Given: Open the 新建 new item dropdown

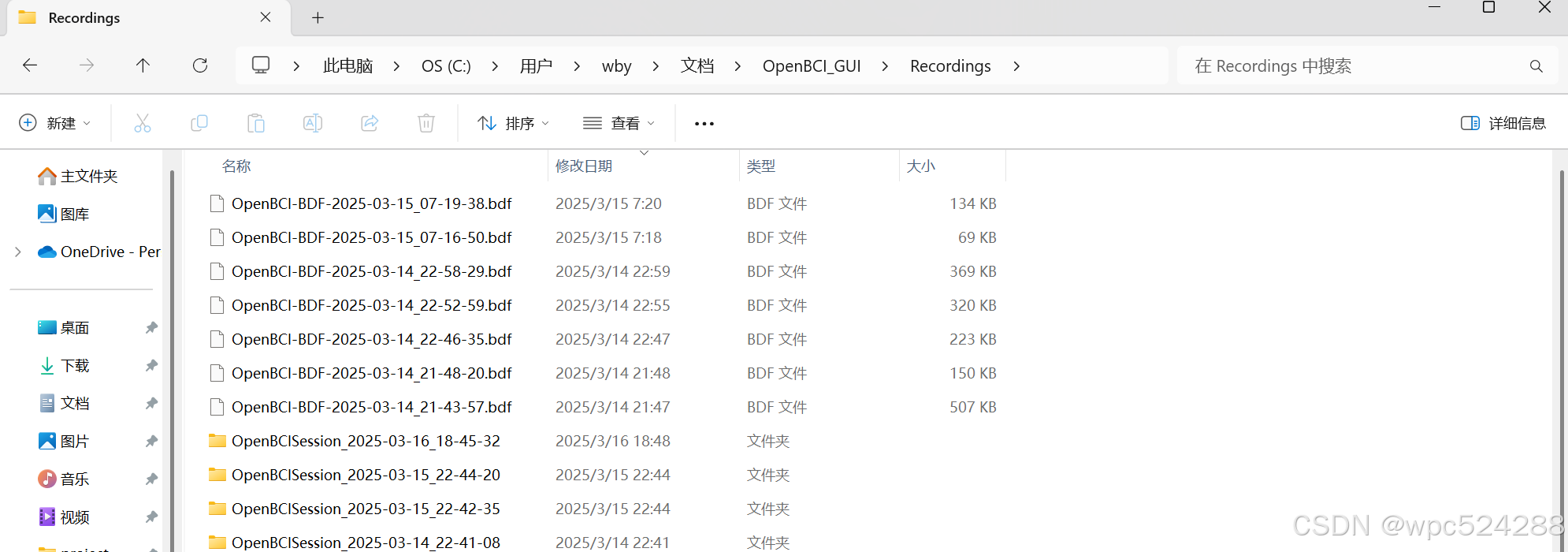Looking at the screenshot, I should point(54,123).
